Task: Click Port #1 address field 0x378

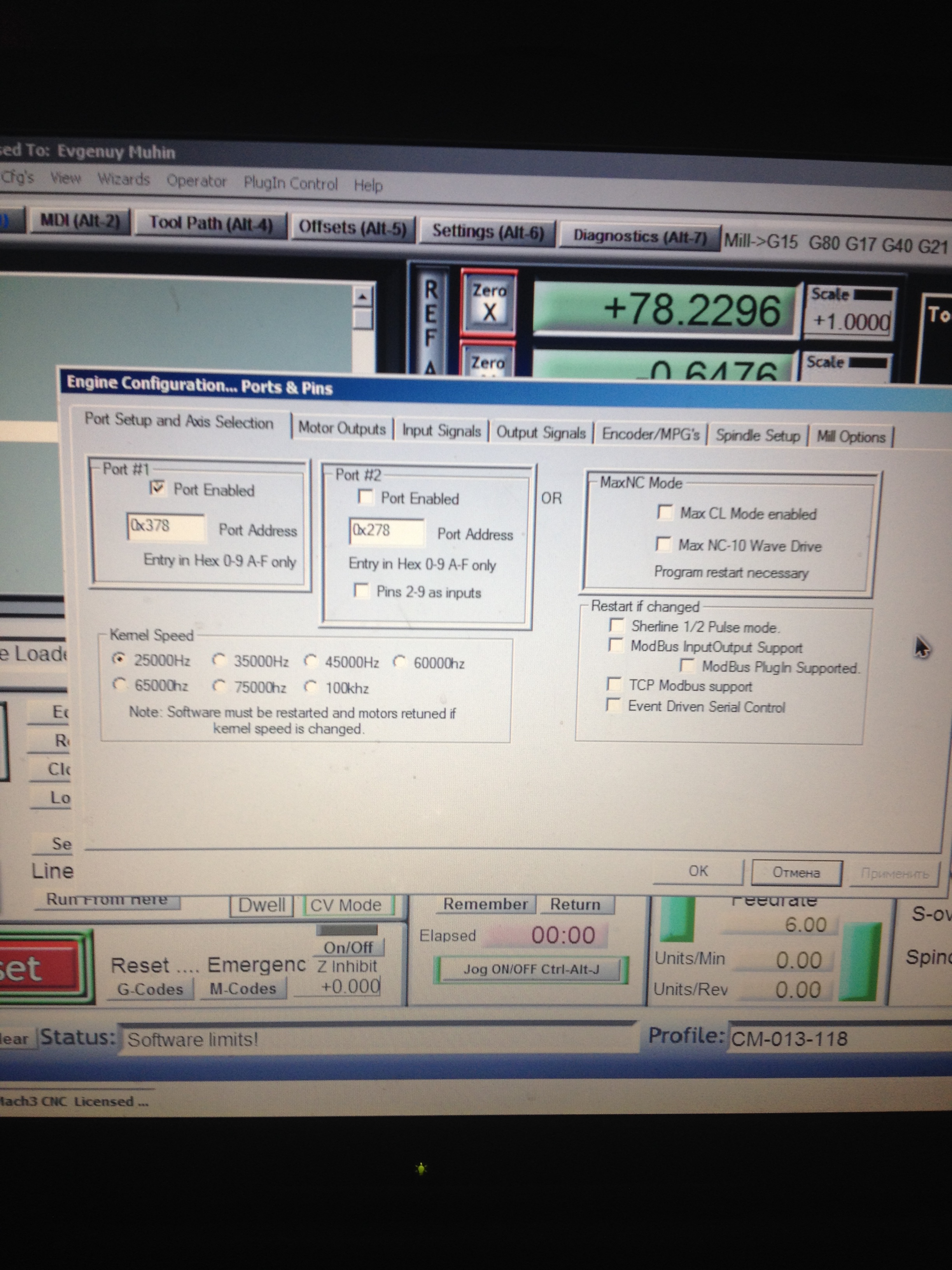Action: 165,526
